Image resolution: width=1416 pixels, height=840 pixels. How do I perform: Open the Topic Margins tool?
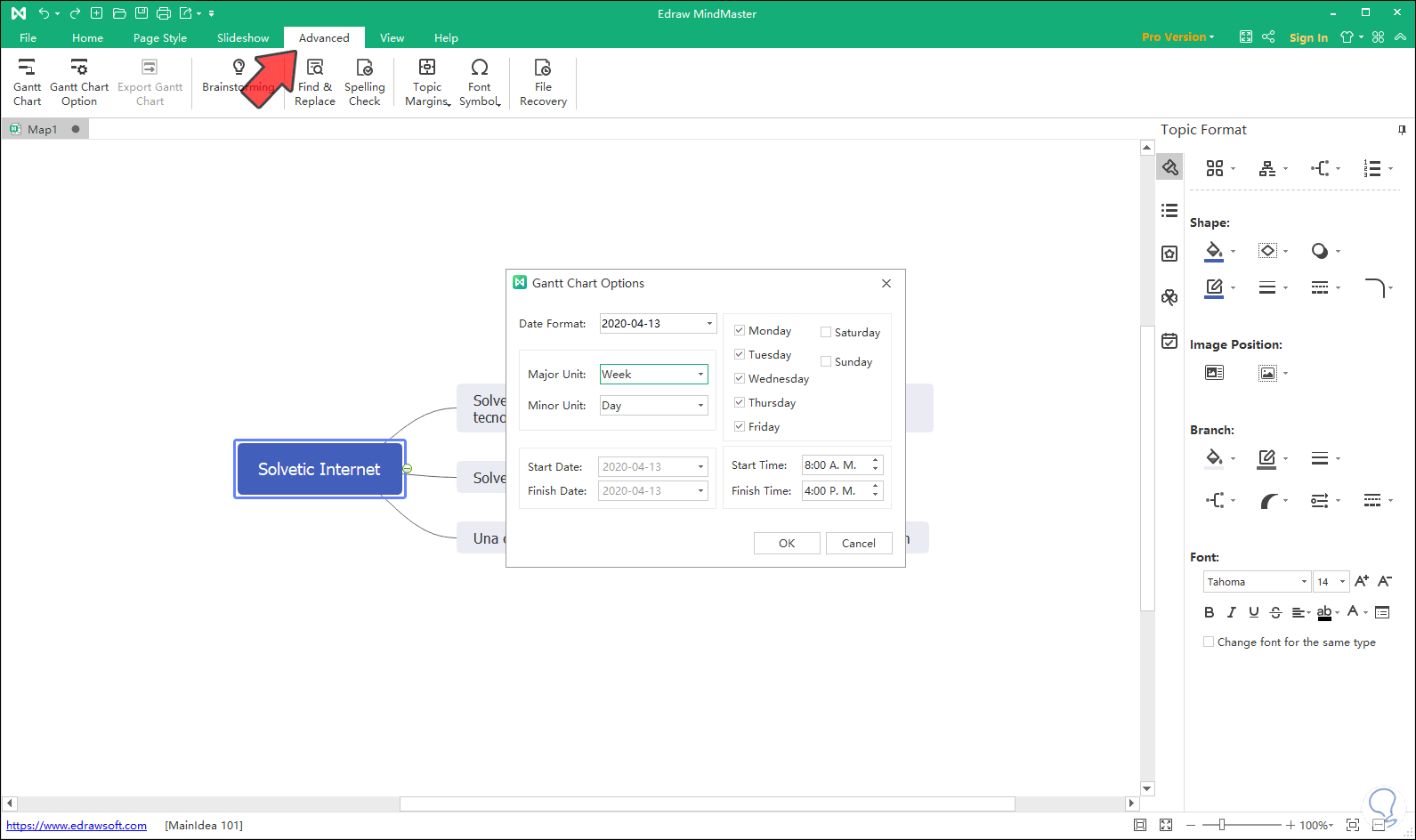[x=427, y=82]
